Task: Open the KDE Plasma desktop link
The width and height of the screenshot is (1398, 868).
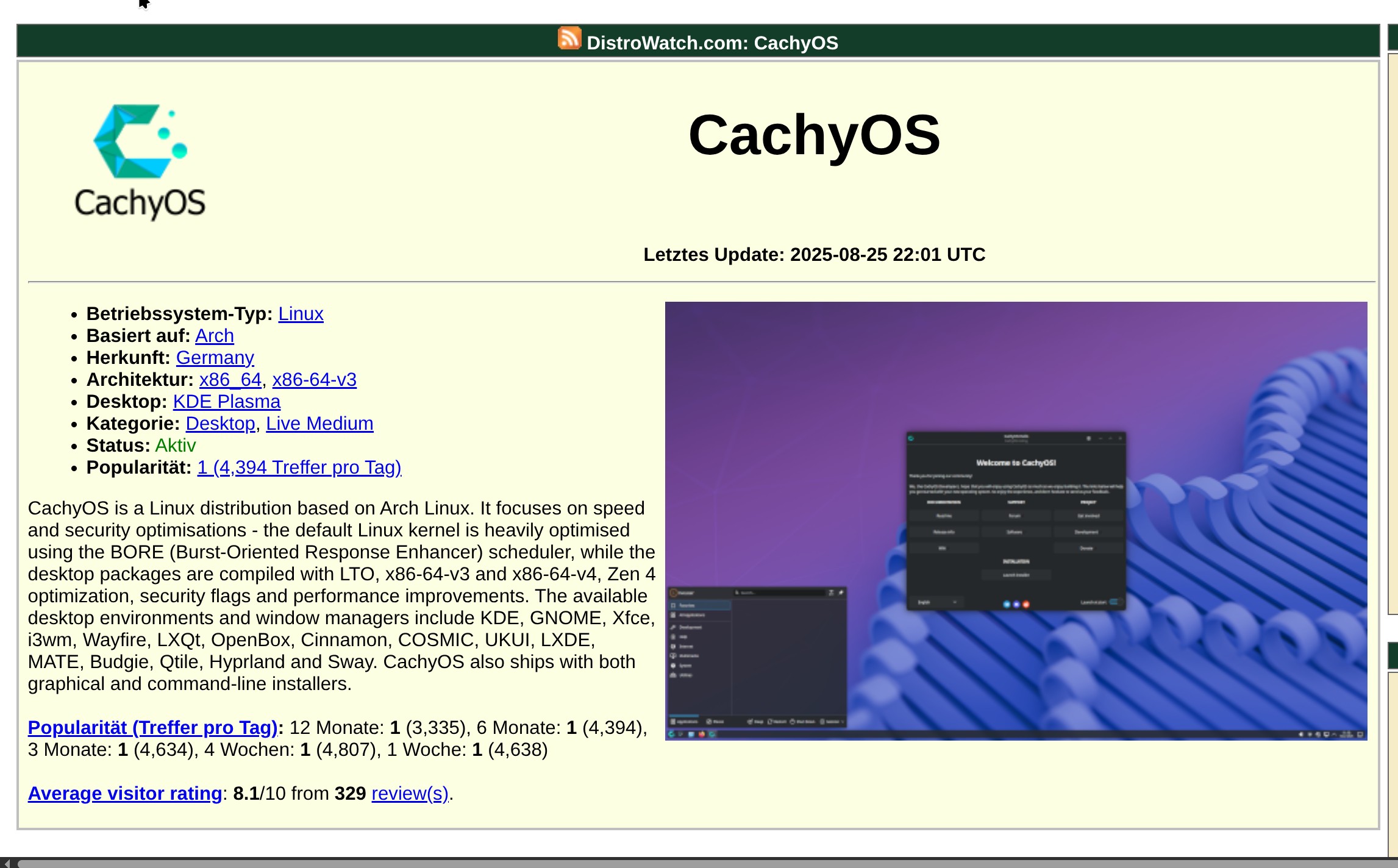Action: click(226, 402)
